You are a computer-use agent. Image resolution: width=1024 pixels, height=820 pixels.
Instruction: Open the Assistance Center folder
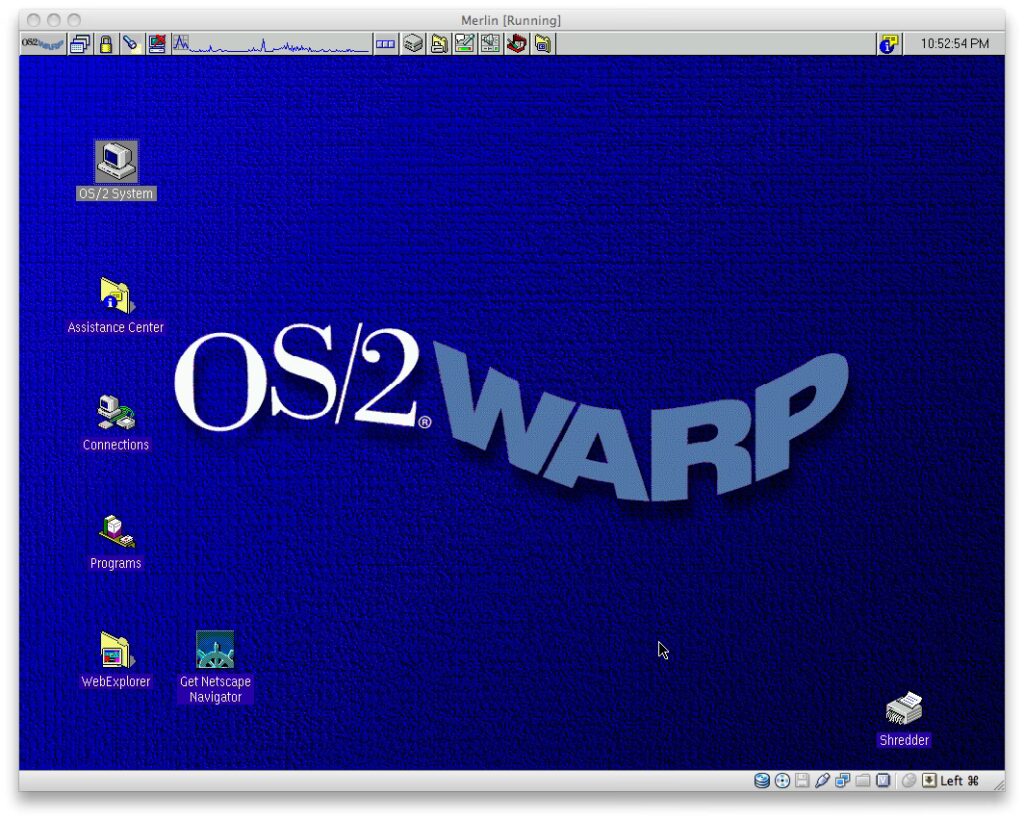116,296
